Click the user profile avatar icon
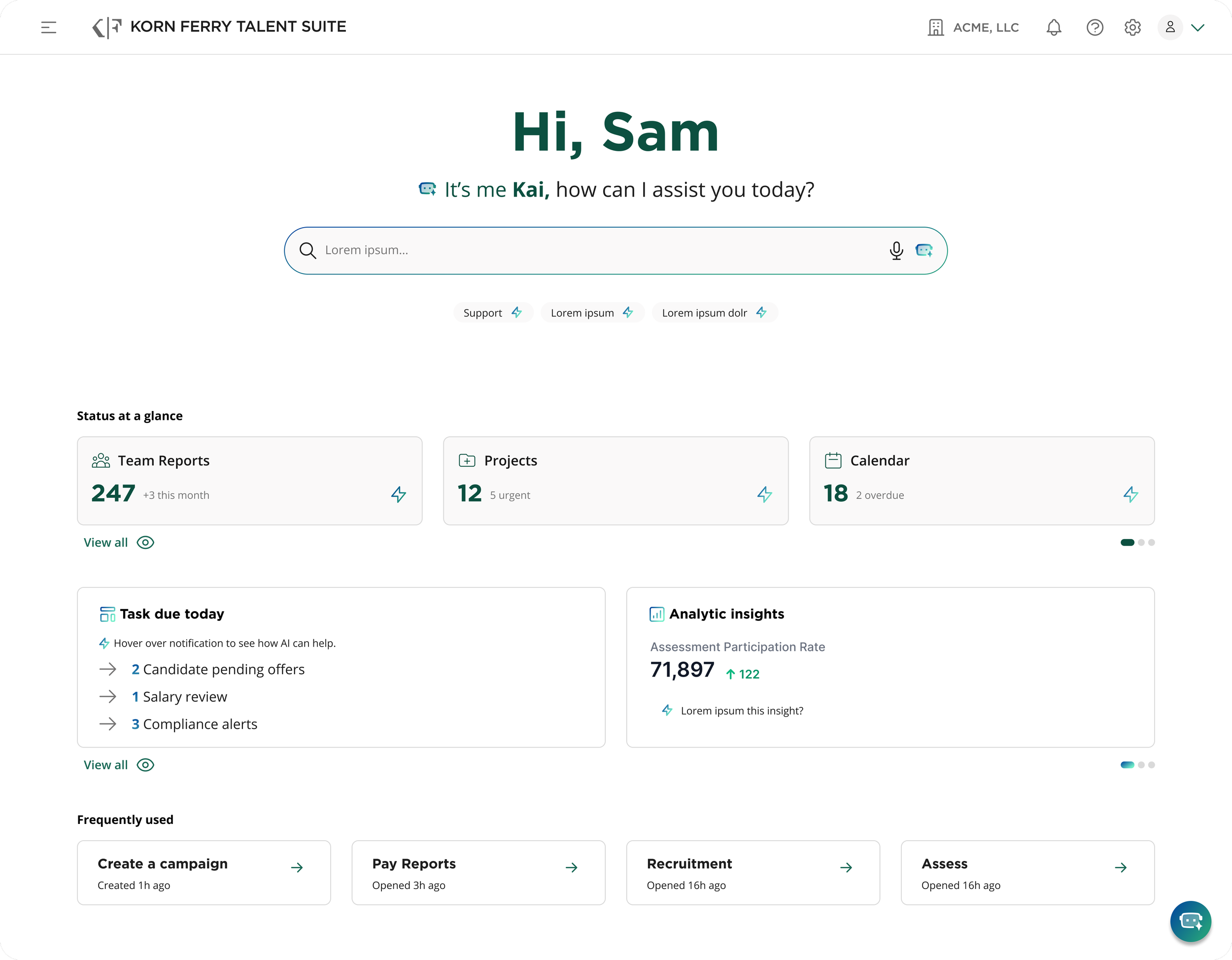This screenshot has height=960, width=1232. [1169, 27]
